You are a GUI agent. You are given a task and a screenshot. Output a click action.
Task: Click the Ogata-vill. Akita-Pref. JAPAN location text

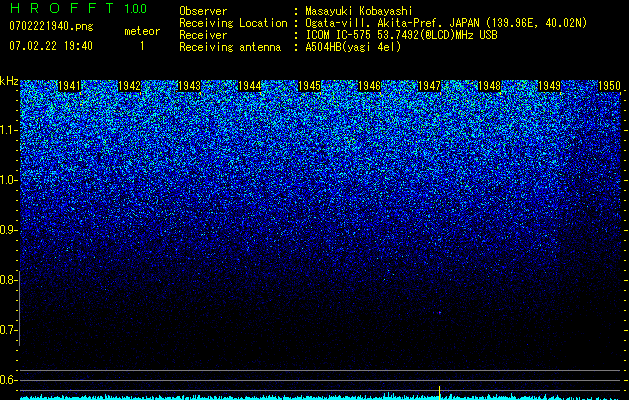coord(446,23)
